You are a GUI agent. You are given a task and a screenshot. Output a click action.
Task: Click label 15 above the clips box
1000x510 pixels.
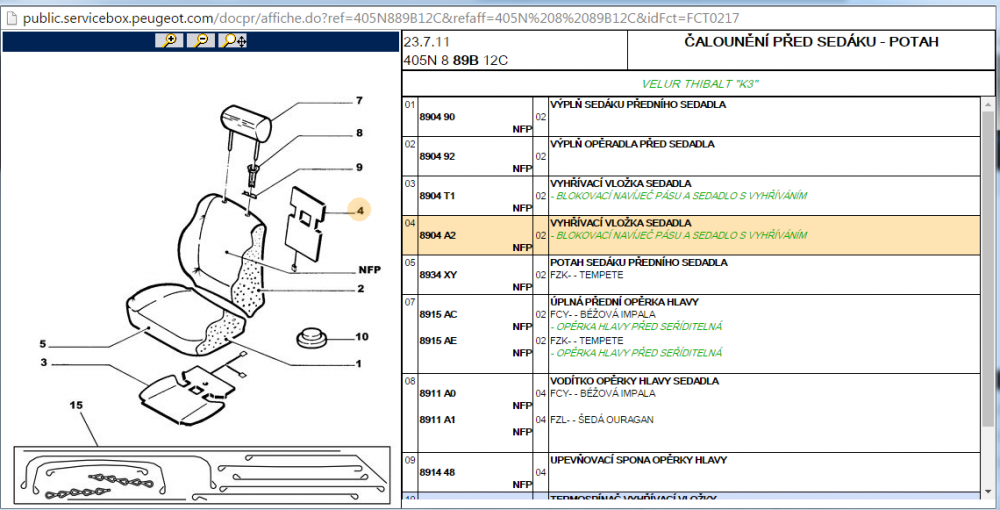[x=76, y=405]
